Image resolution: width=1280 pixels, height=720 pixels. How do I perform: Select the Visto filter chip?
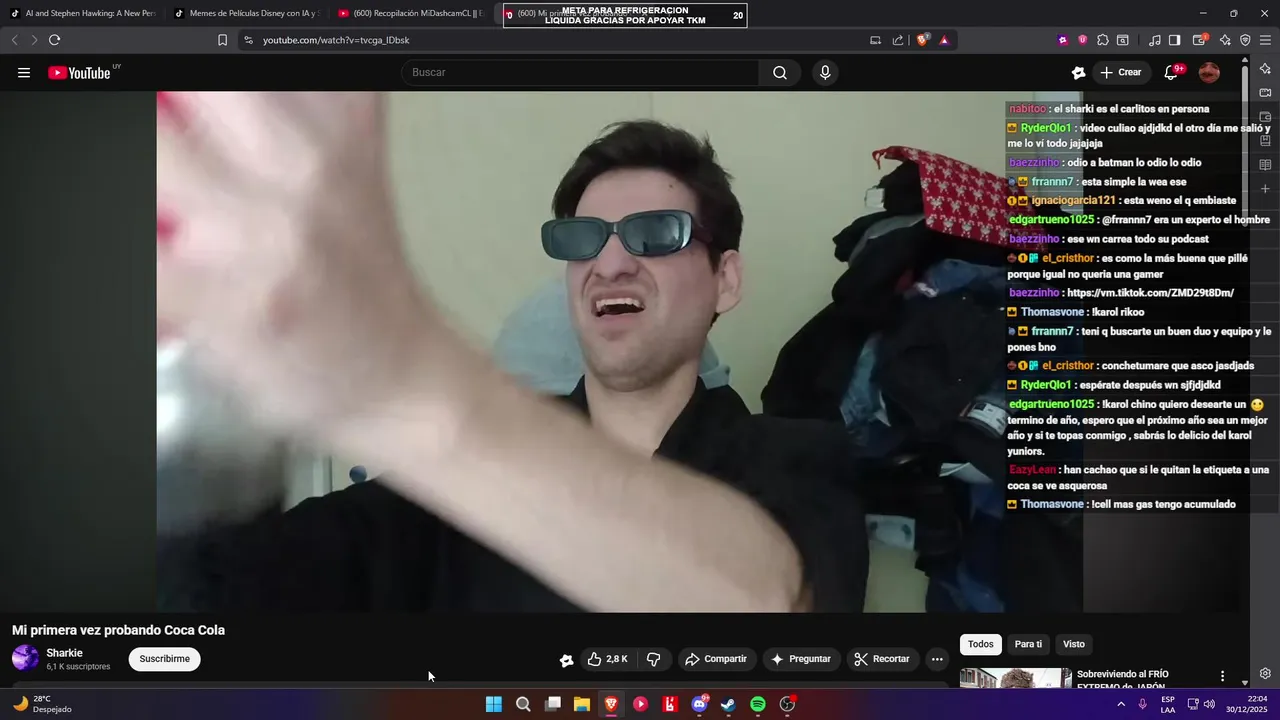pos(1074,644)
